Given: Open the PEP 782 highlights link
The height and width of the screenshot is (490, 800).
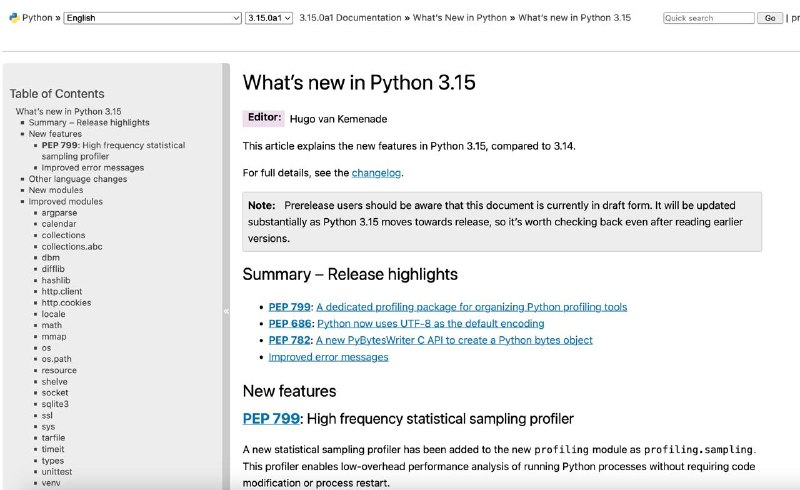Looking at the screenshot, I should point(290,340).
